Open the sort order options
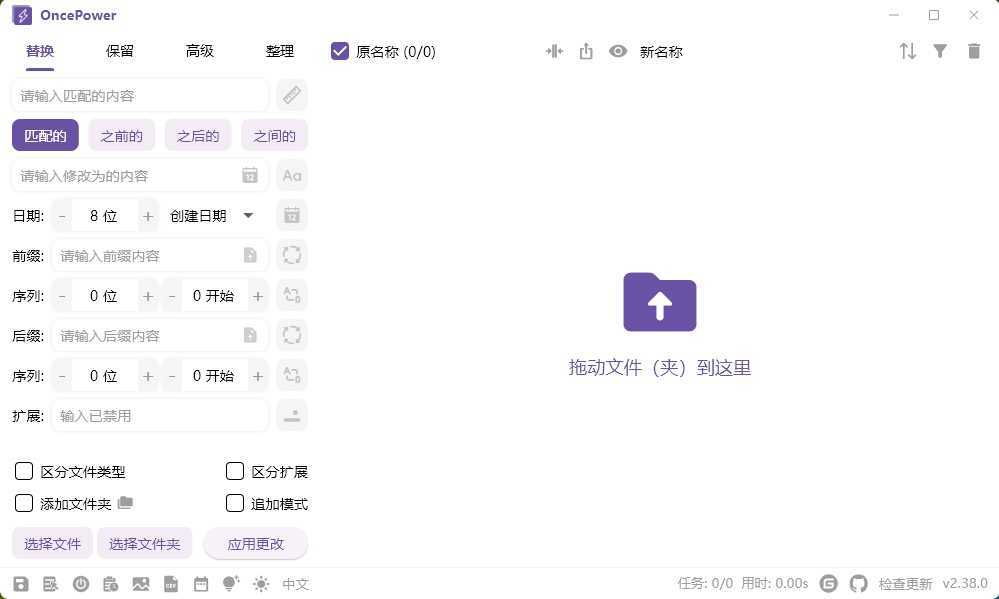Image resolution: width=999 pixels, height=599 pixels. pyautogui.click(x=907, y=51)
